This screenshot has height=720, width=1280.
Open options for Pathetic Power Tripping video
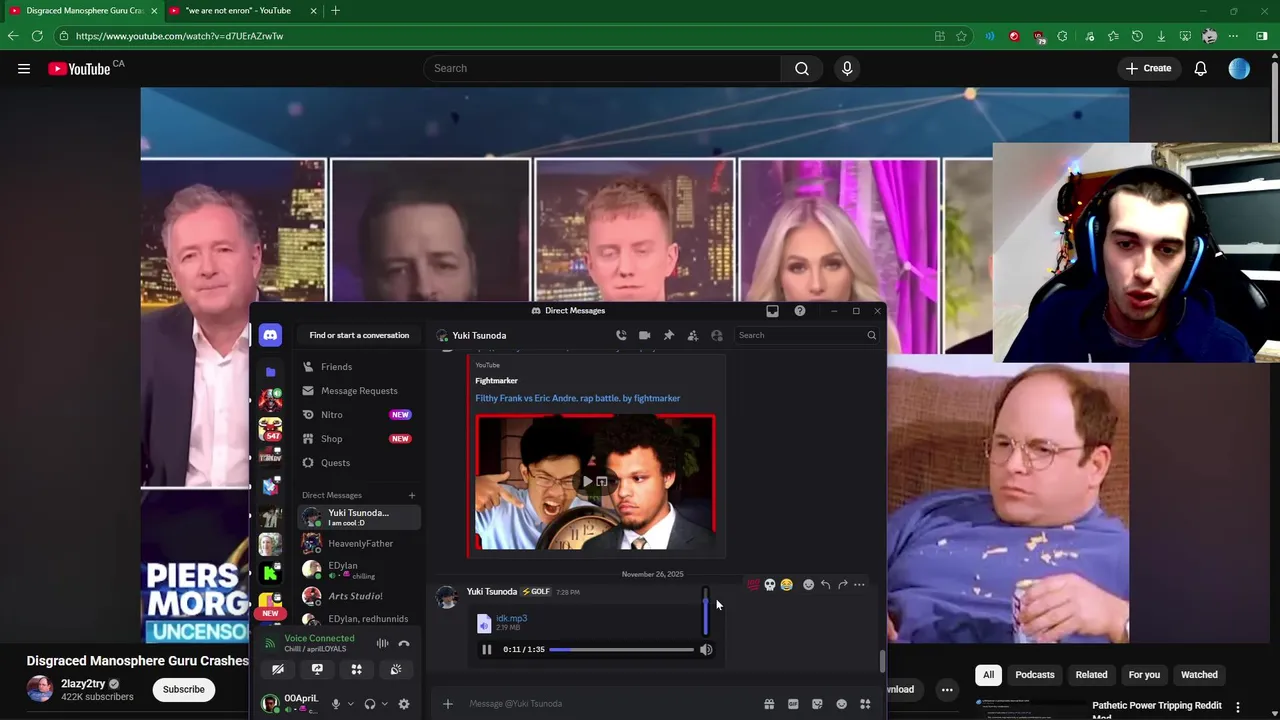pyautogui.click(x=1237, y=707)
